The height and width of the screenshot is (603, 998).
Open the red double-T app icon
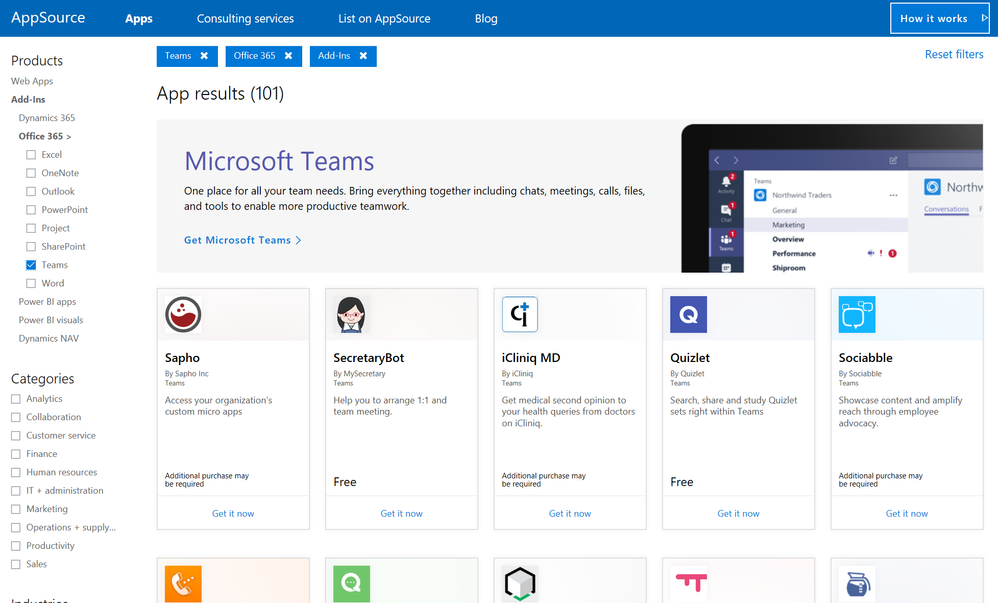[689, 583]
